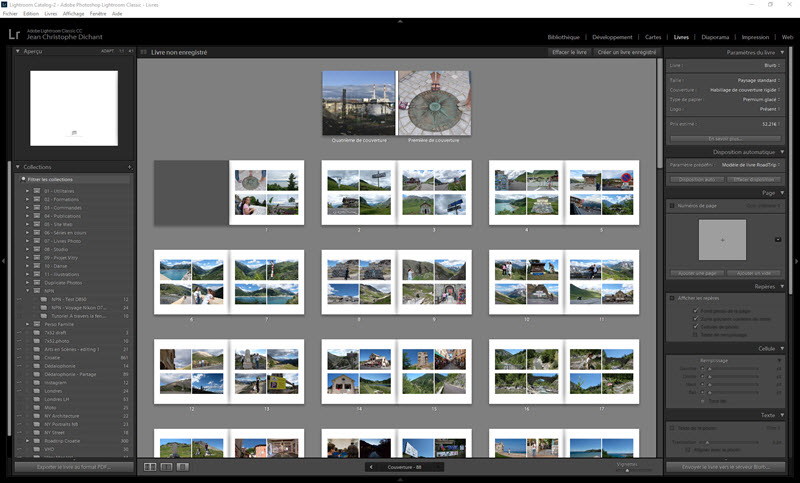Open Type de papier Premium glacé dropdown
The height and width of the screenshot is (483, 800).
[x=761, y=99]
